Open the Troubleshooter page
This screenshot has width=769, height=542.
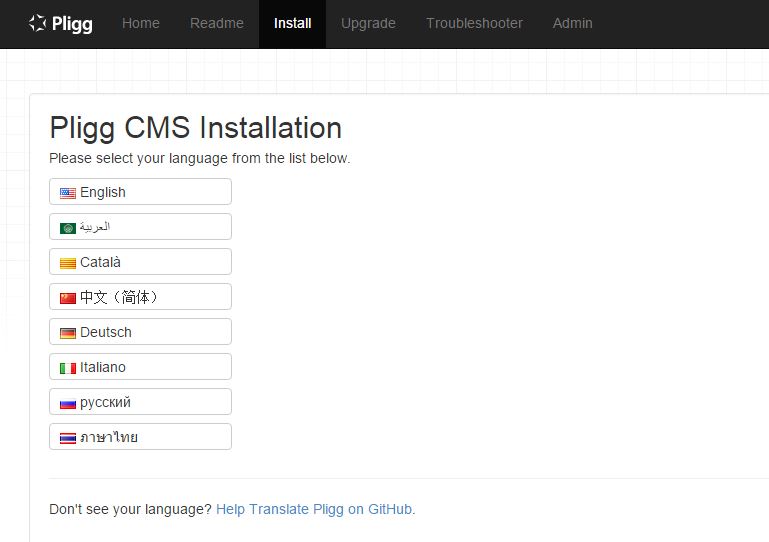(474, 23)
